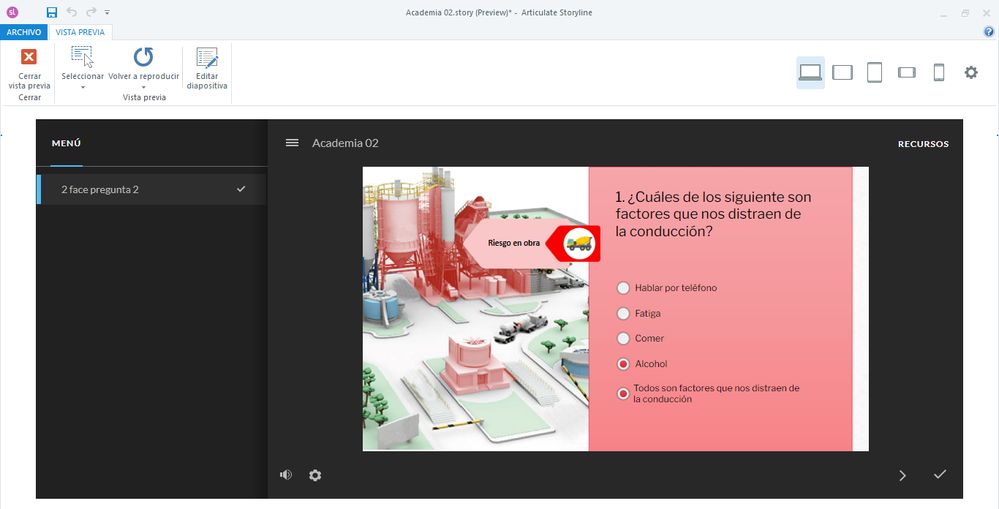Select the VISTA PREVIA ribbon tab
Image resolution: width=999 pixels, height=509 pixels.
(82, 32)
